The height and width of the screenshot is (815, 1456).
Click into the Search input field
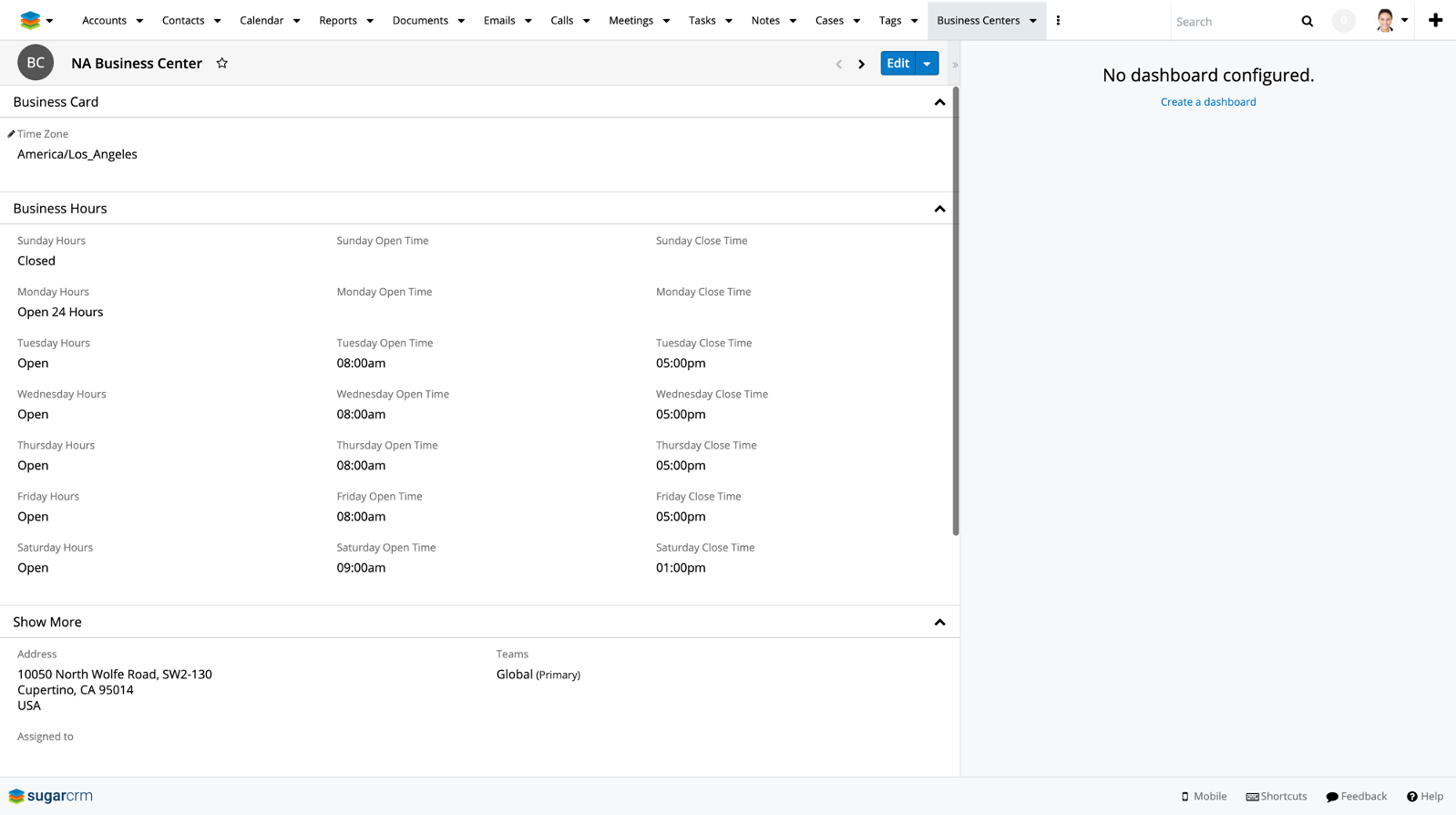pos(1230,21)
